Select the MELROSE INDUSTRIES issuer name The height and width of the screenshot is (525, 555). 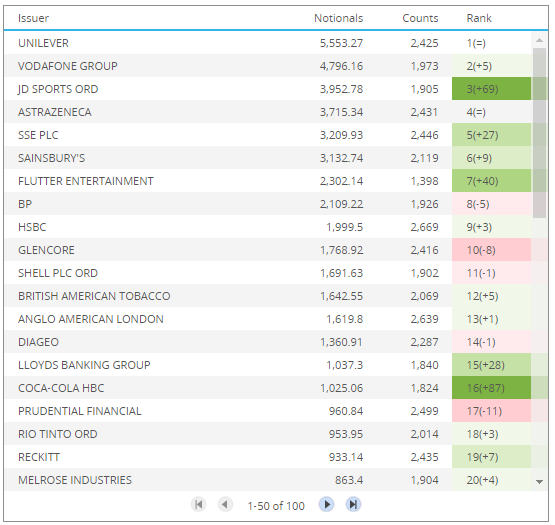click(75, 480)
